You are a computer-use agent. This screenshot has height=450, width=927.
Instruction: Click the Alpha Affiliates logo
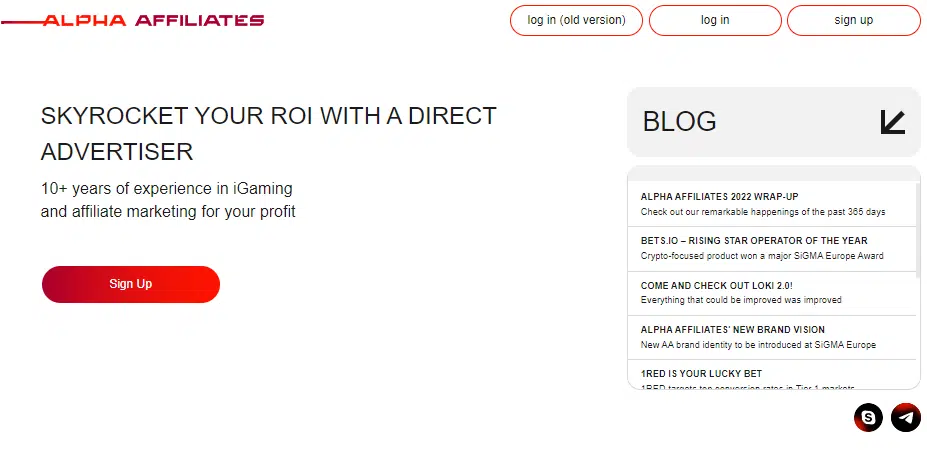point(154,20)
